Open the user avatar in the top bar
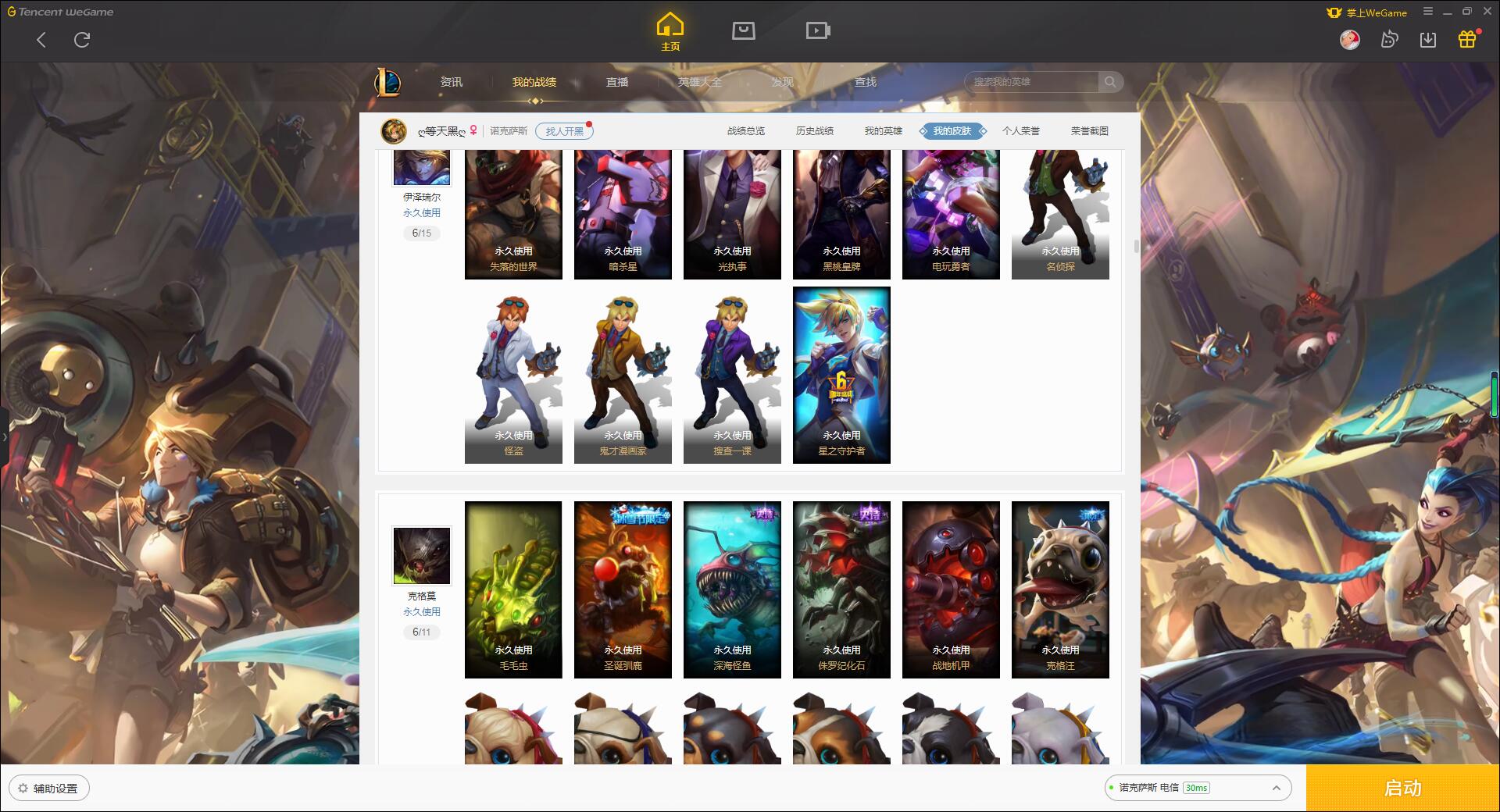1500x812 pixels. pyautogui.click(x=1350, y=39)
